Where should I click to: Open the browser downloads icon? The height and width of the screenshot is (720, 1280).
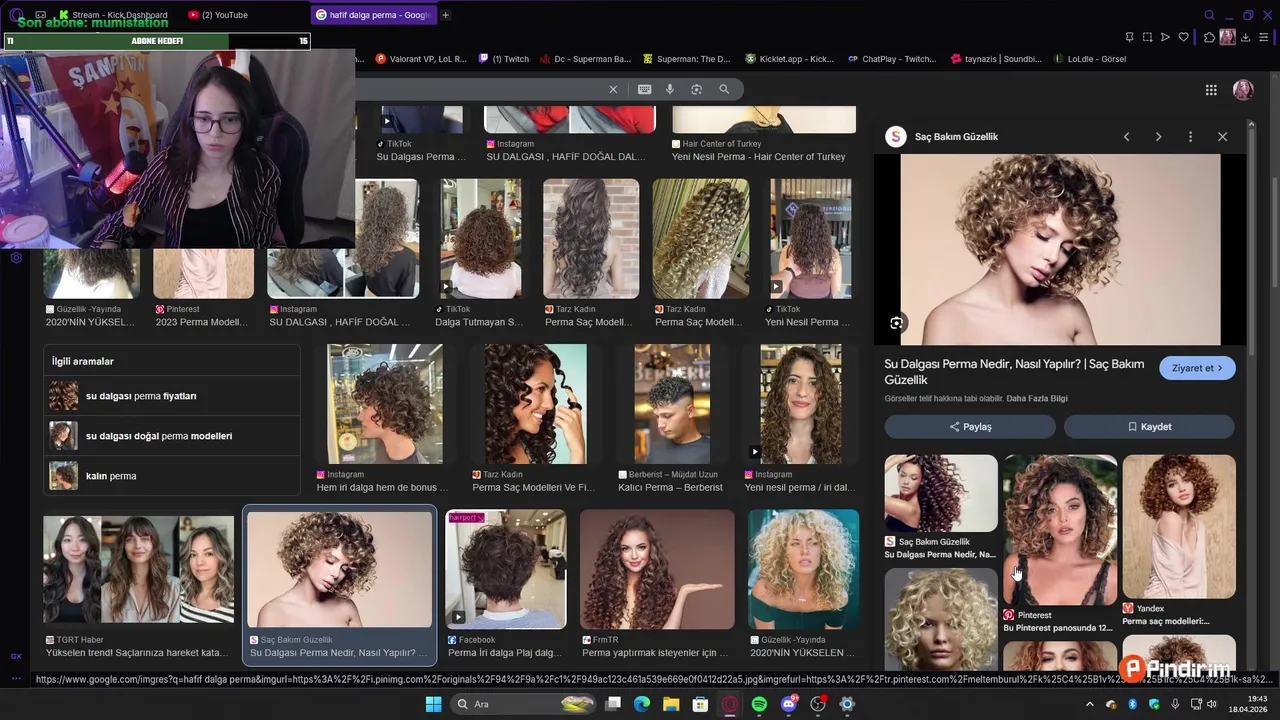pyautogui.click(x=1245, y=37)
